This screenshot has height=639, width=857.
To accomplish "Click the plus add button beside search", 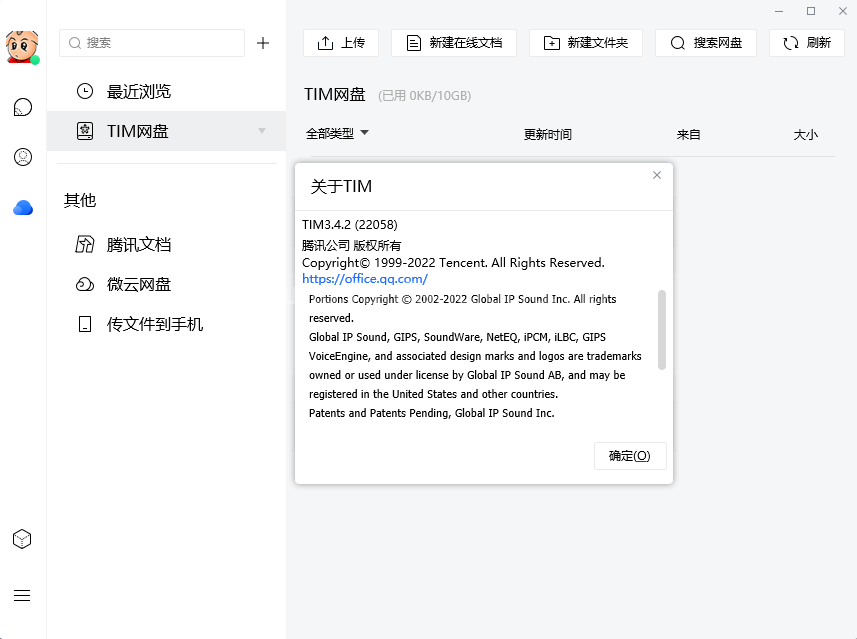I will (x=263, y=43).
